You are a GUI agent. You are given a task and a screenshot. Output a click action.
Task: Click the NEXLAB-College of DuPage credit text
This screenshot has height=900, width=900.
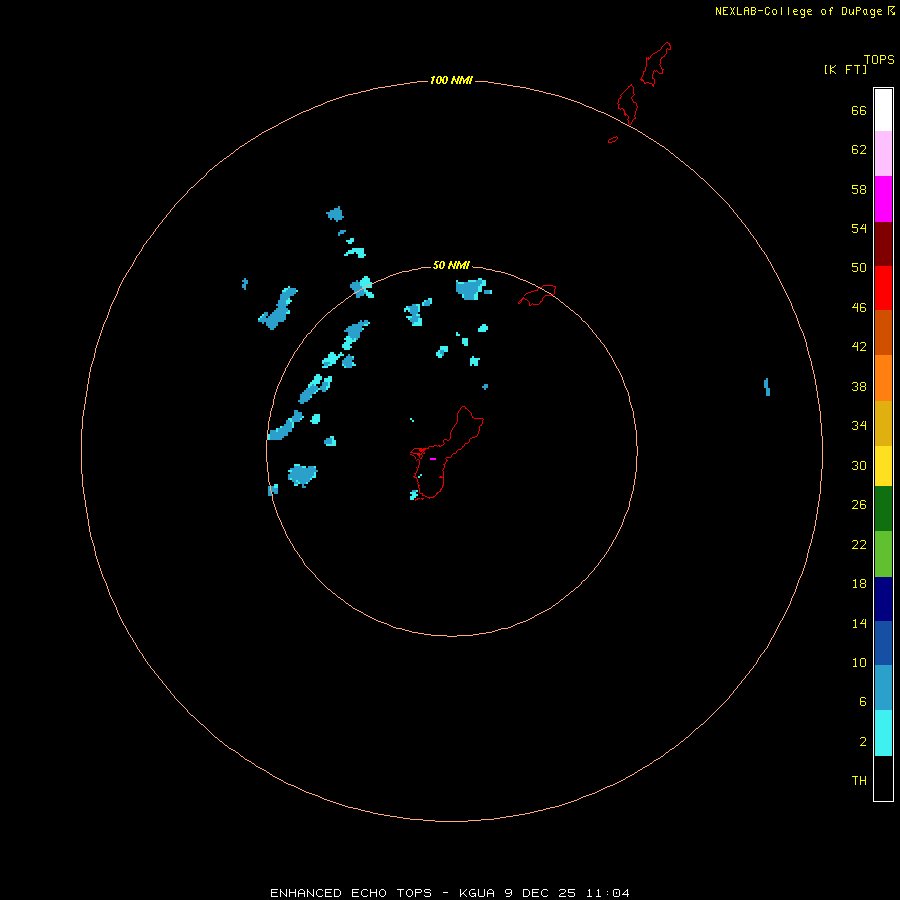[798, 11]
